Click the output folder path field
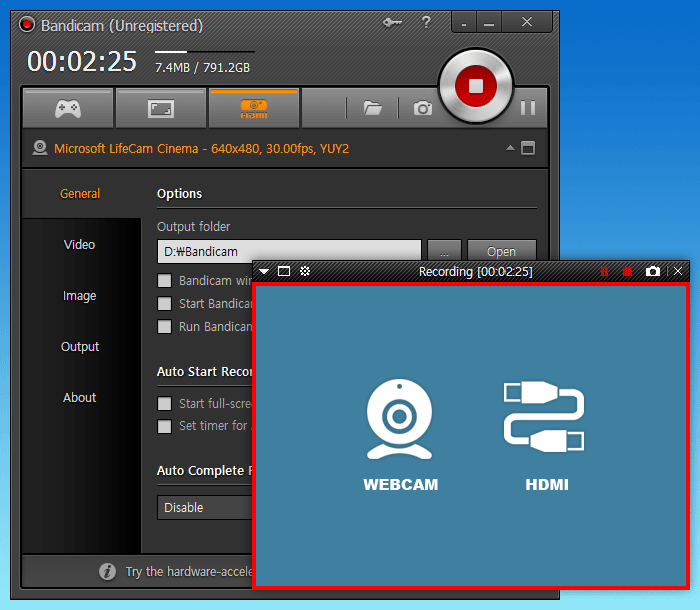 [289, 251]
